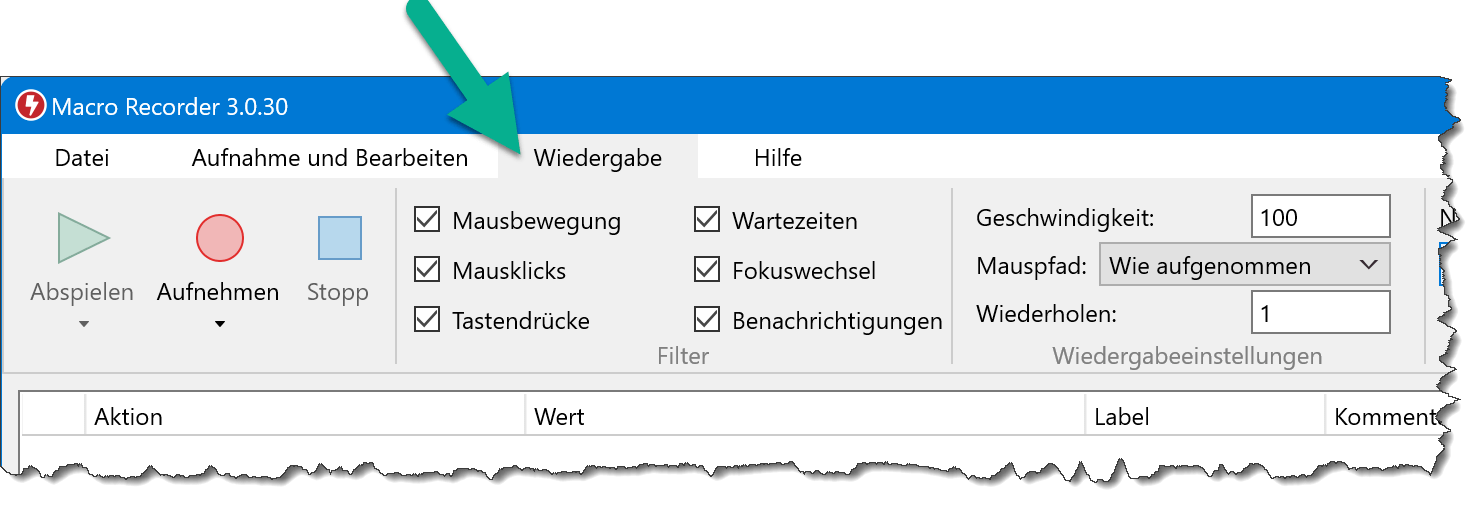The width and height of the screenshot is (1483, 505).
Task: Click the Macro Recorder app logo
Action: click(31, 105)
